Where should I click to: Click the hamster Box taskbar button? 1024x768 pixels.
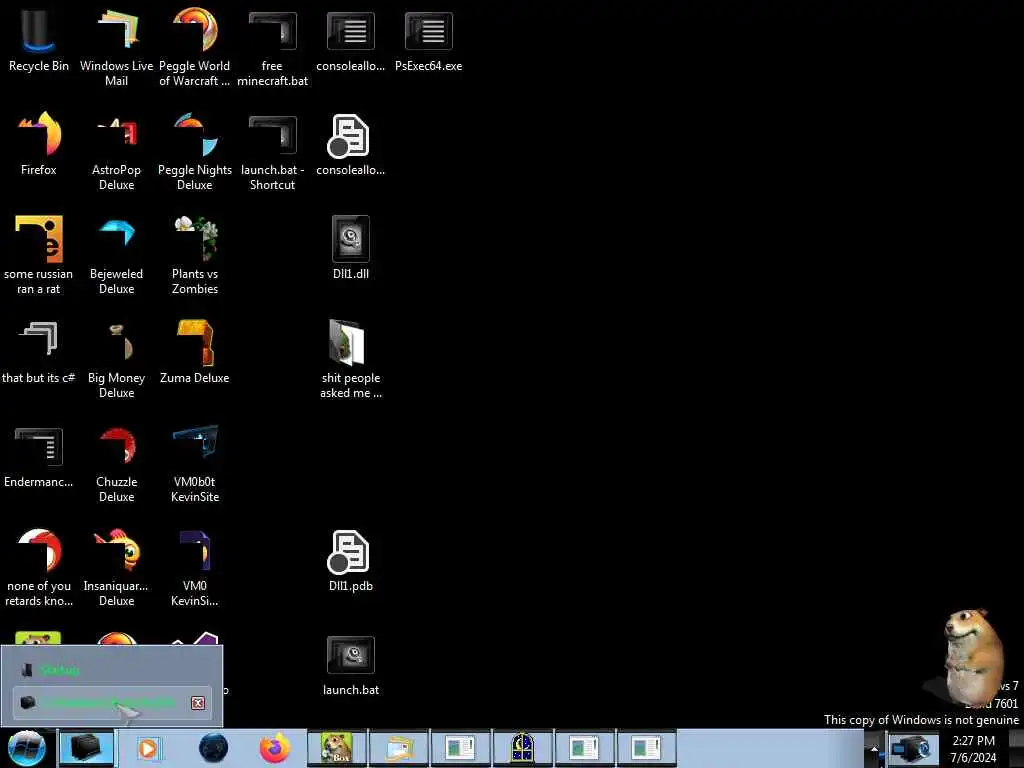(x=337, y=748)
